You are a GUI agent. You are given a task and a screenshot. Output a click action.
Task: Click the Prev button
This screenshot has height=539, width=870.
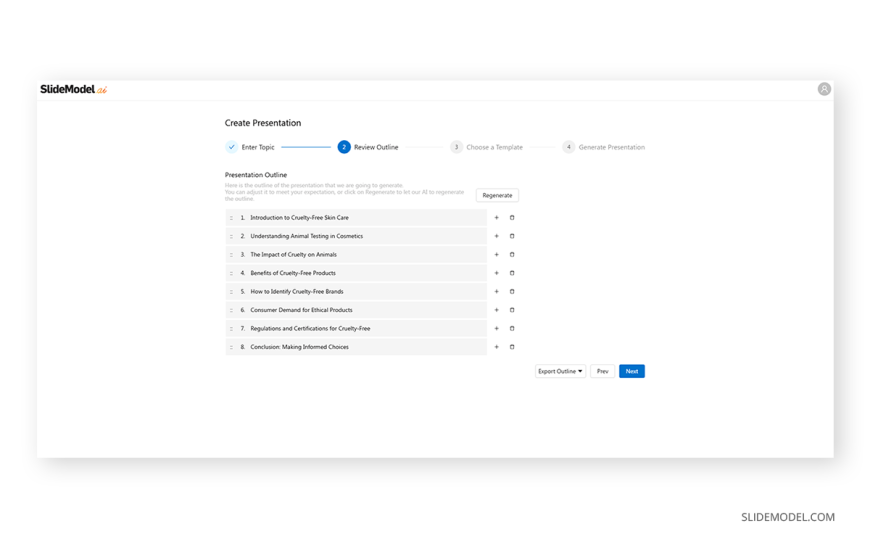click(603, 371)
